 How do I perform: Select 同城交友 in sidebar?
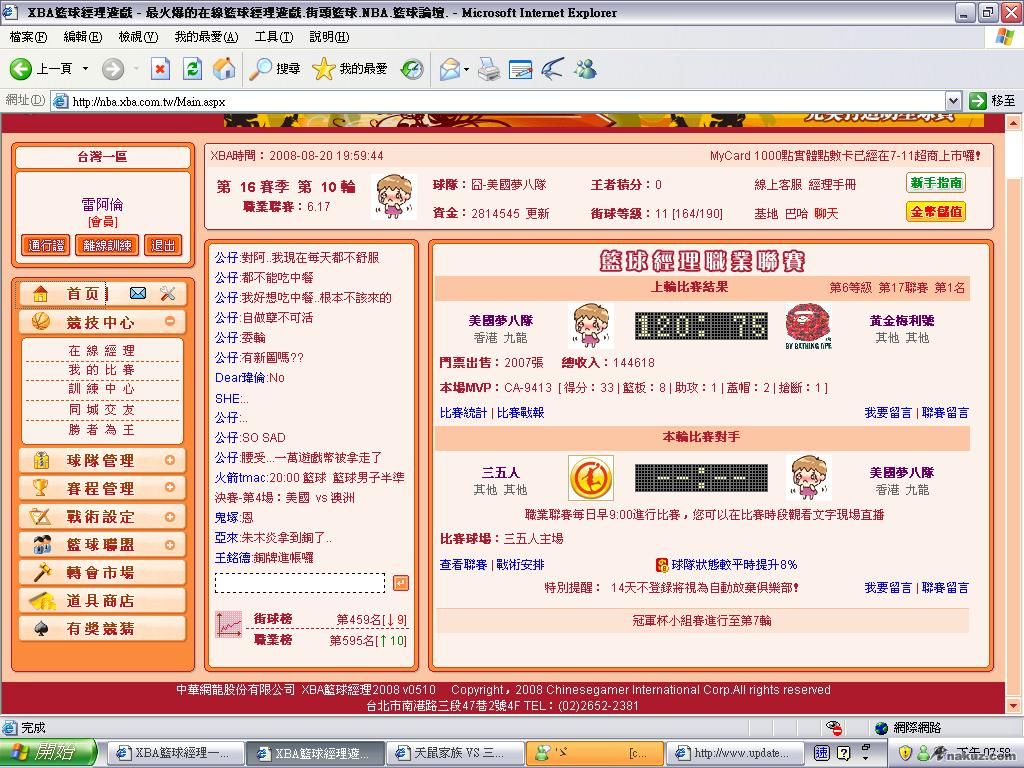[102, 409]
